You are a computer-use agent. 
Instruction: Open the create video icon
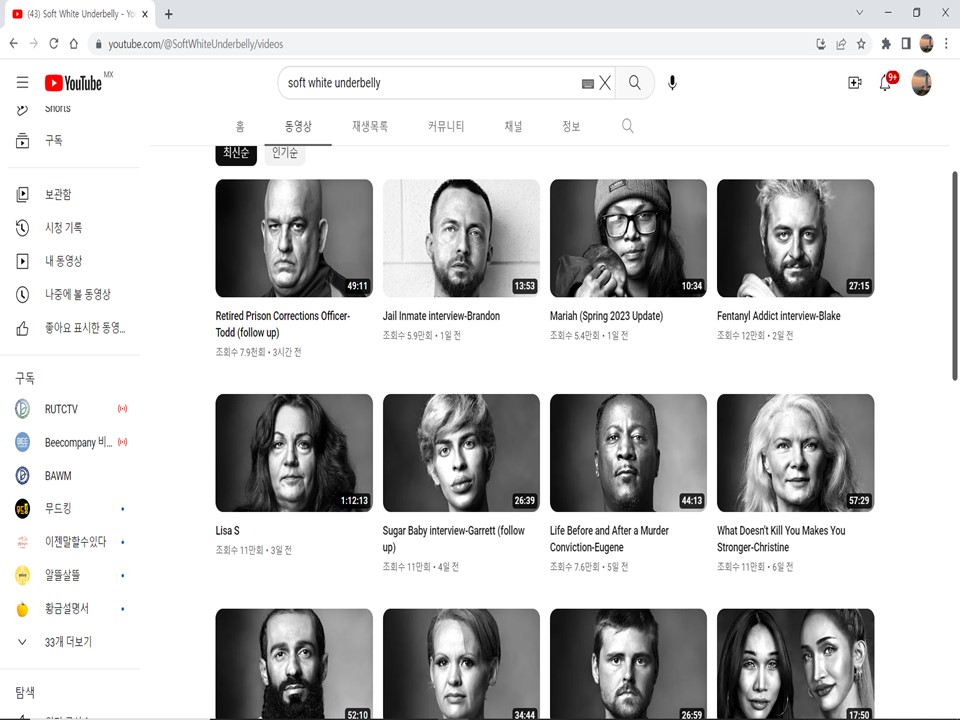(855, 83)
